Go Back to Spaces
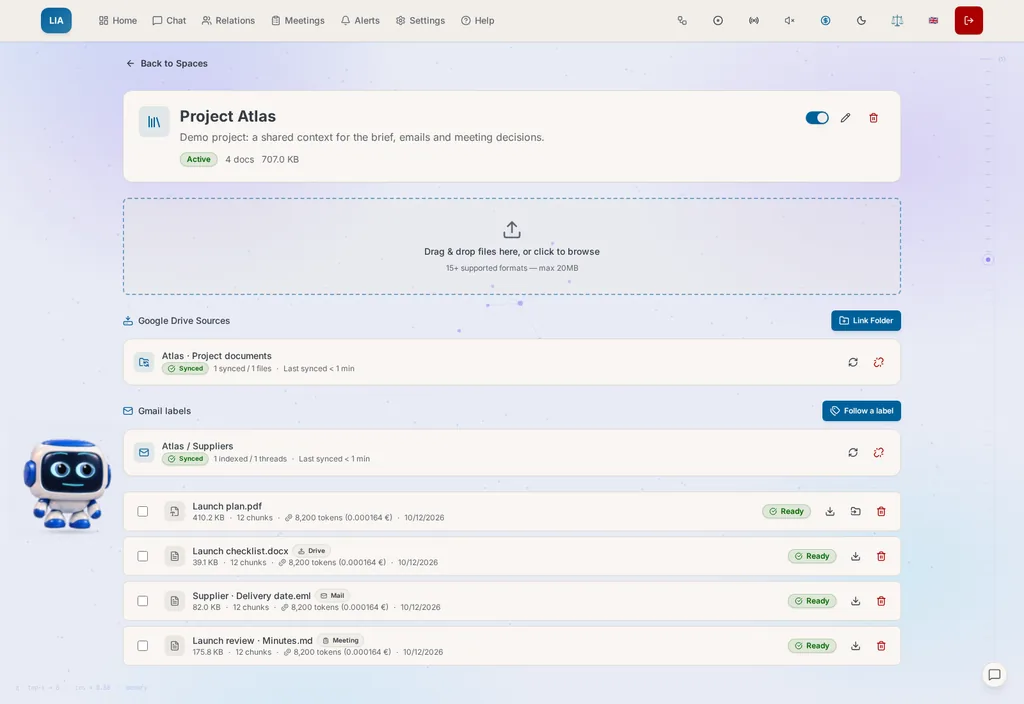This screenshot has height=704, width=1024. coord(167,63)
